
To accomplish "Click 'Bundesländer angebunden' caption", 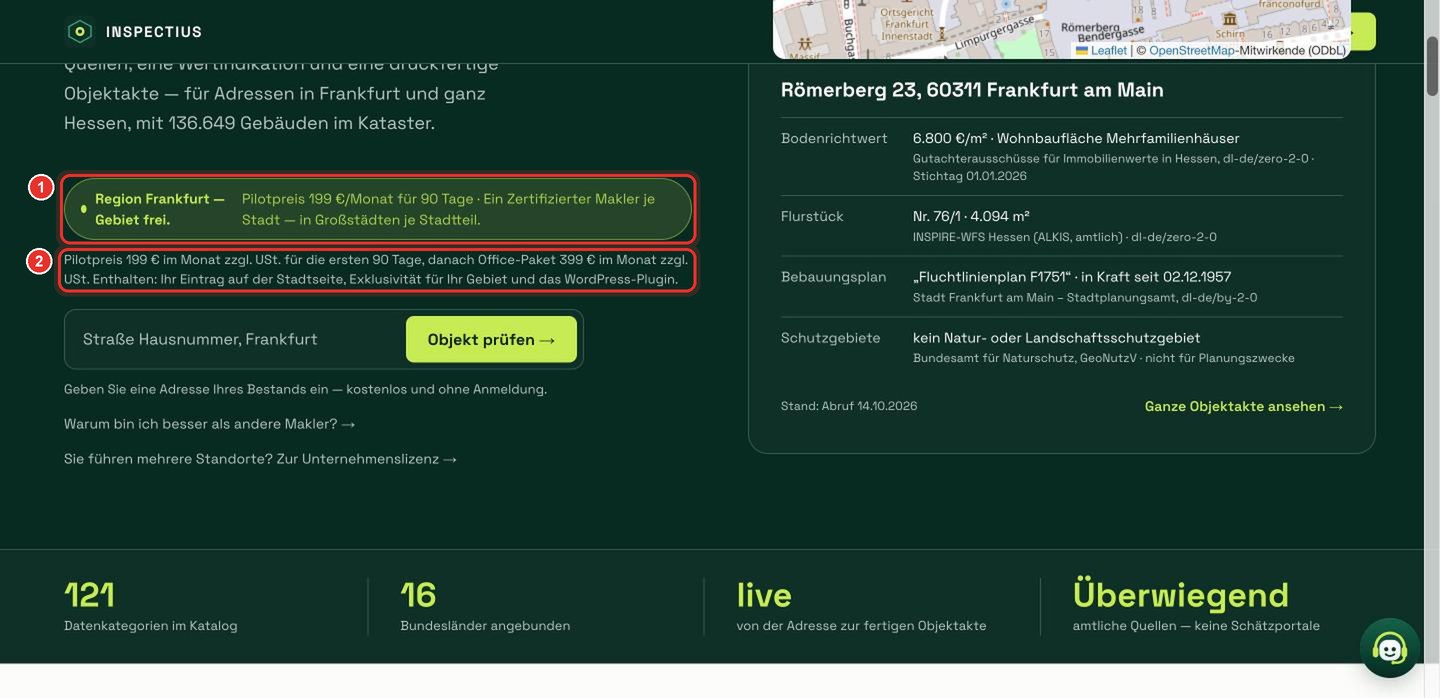I will [485, 626].
